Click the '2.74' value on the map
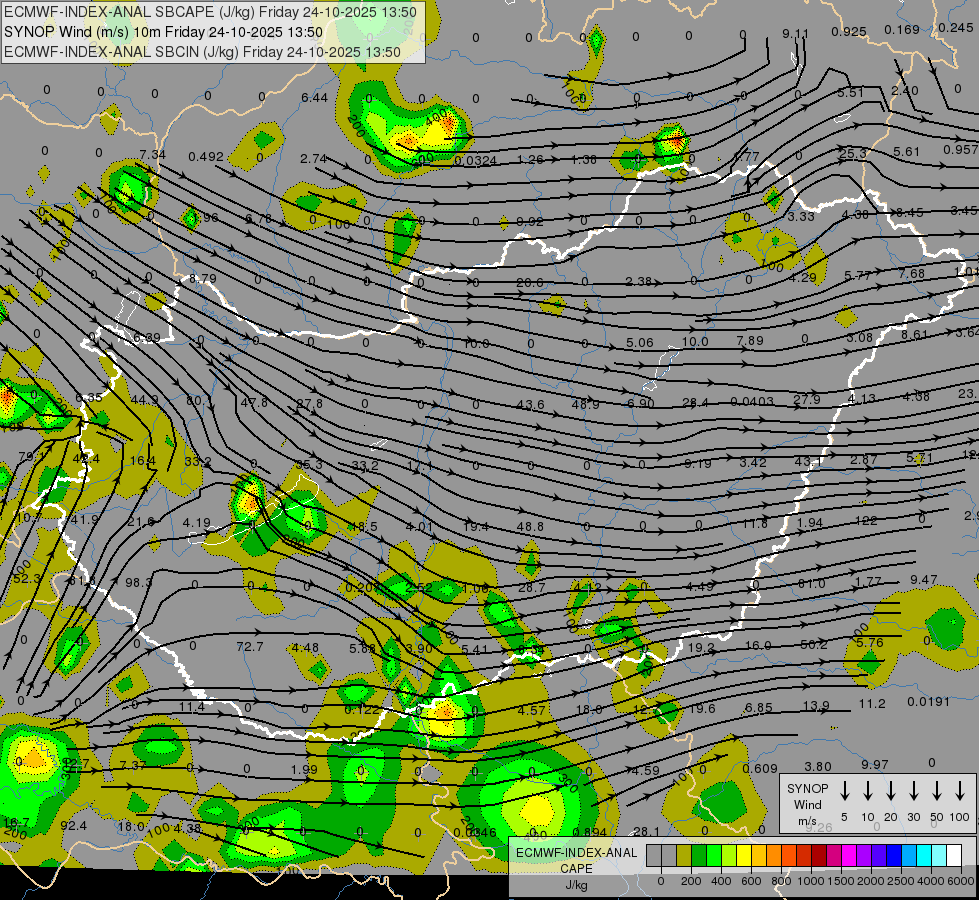Screen dimensions: 979x900 pyautogui.click(x=313, y=159)
